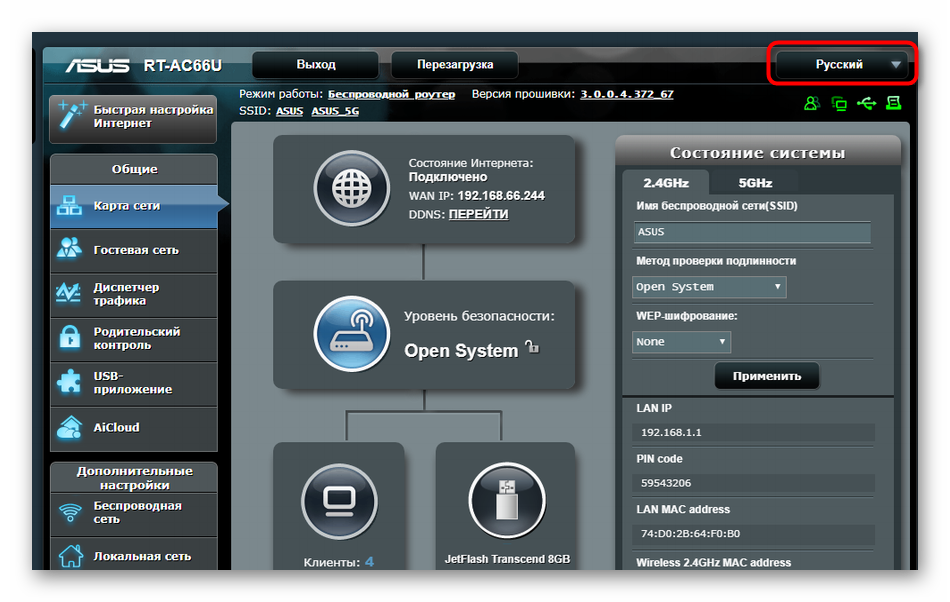Image resolution: width=950 pixels, height=602 pixels.
Task: Expand the authentication method Open System dropdown
Action: (709, 287)
